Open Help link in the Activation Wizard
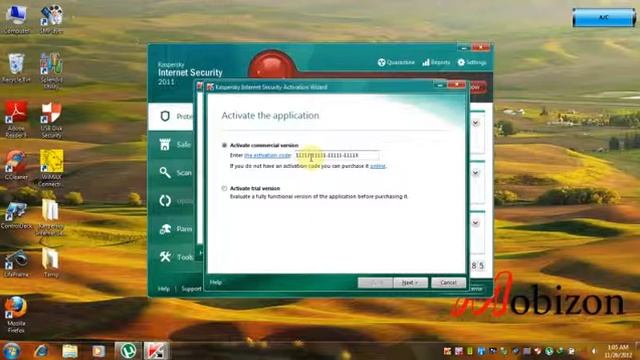The height and width of the screenshot is (360, 640). pyautogui.click(x=216, y=282)
